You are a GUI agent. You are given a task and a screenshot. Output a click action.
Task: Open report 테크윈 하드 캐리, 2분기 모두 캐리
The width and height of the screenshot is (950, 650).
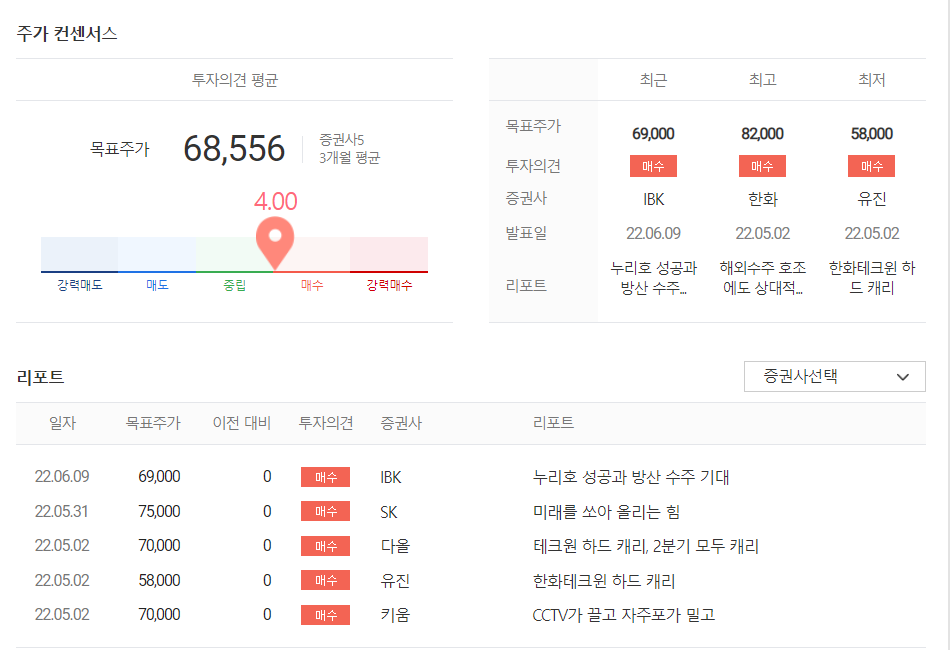coord(645,546)
